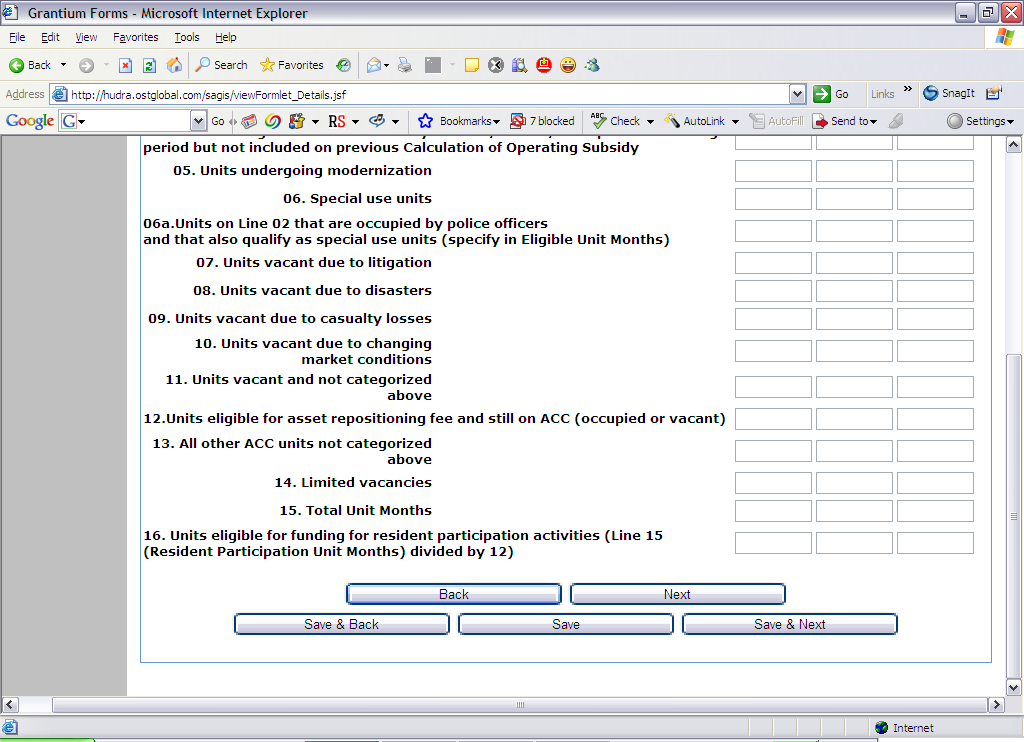
Task: Click the Save & Back button
Action: pos(342,624)
